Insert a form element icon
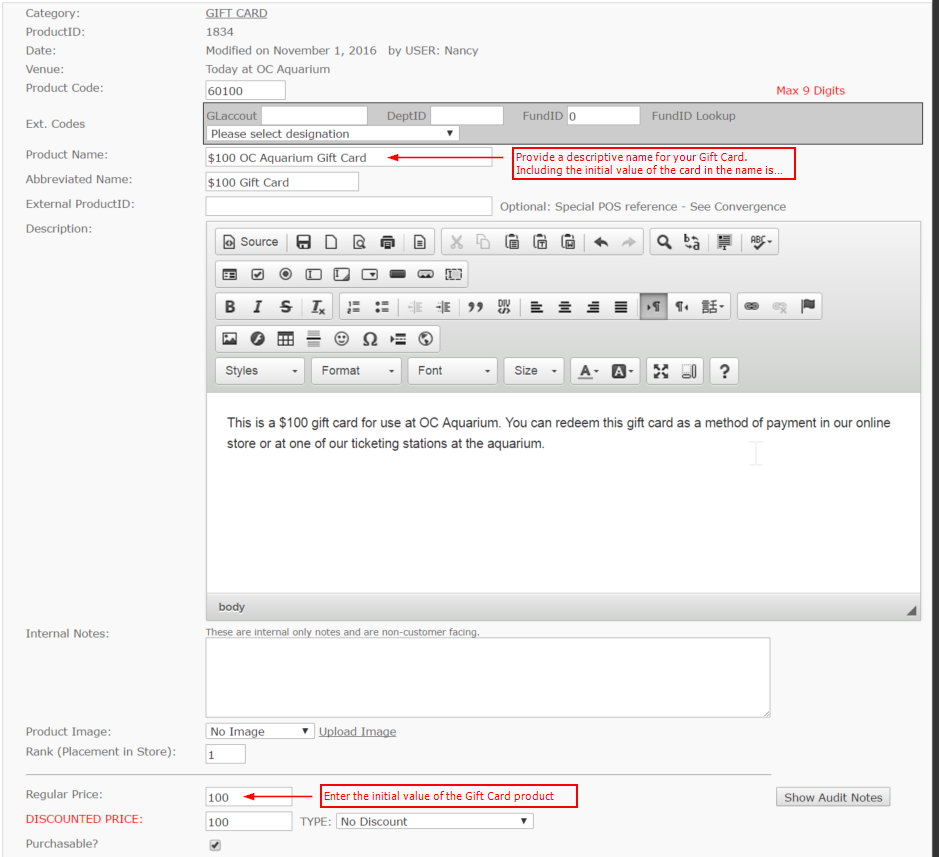939x857 pixels. click(x=229, y=274)
